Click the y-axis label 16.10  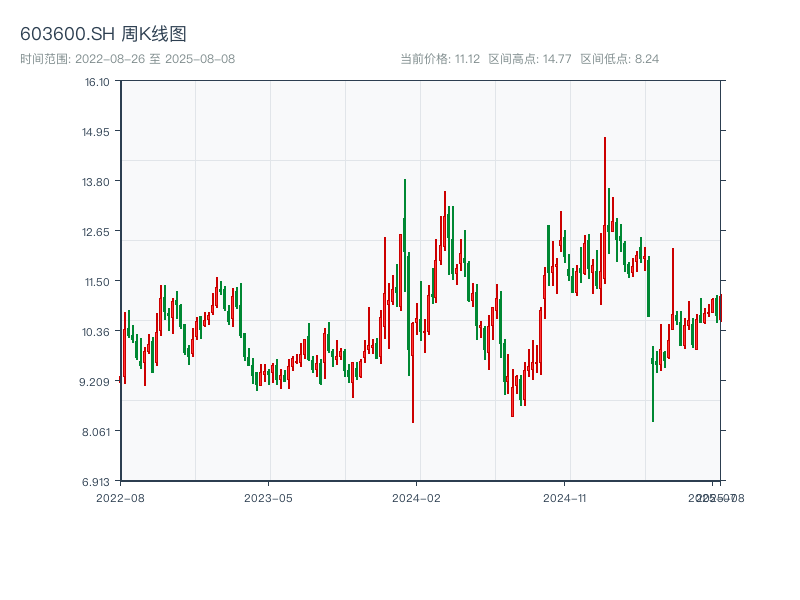(97, 82)
